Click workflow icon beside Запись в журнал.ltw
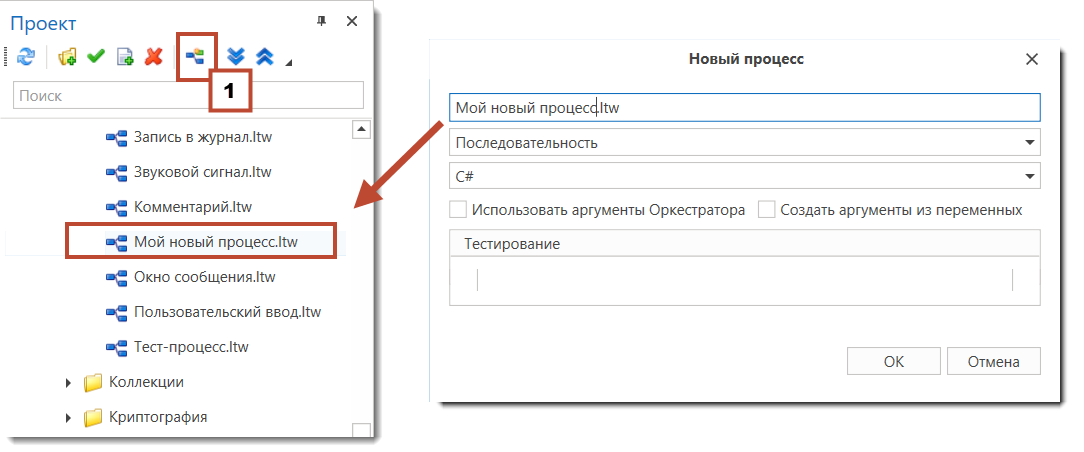This screenshot has height=452, width=1084. coord(115,138)
